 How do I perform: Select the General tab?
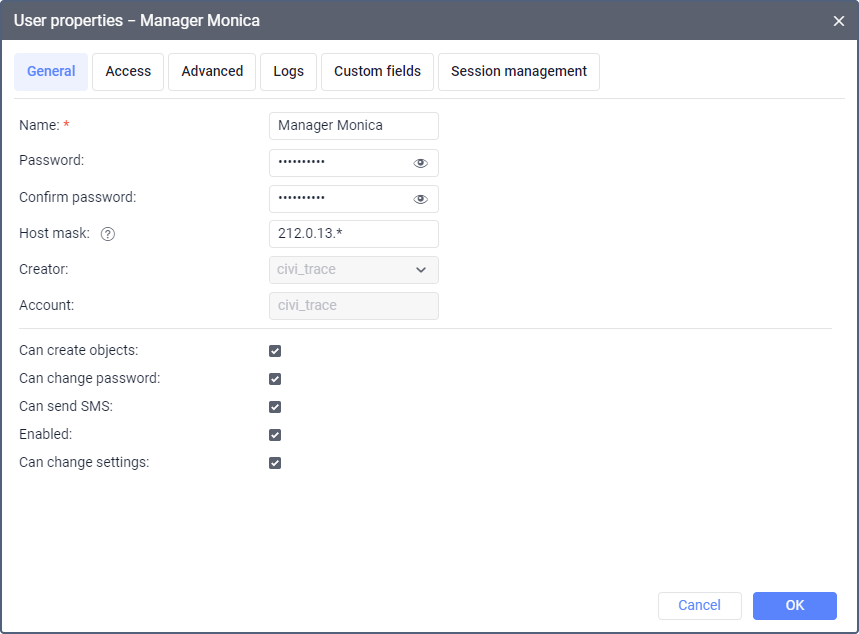51,72
